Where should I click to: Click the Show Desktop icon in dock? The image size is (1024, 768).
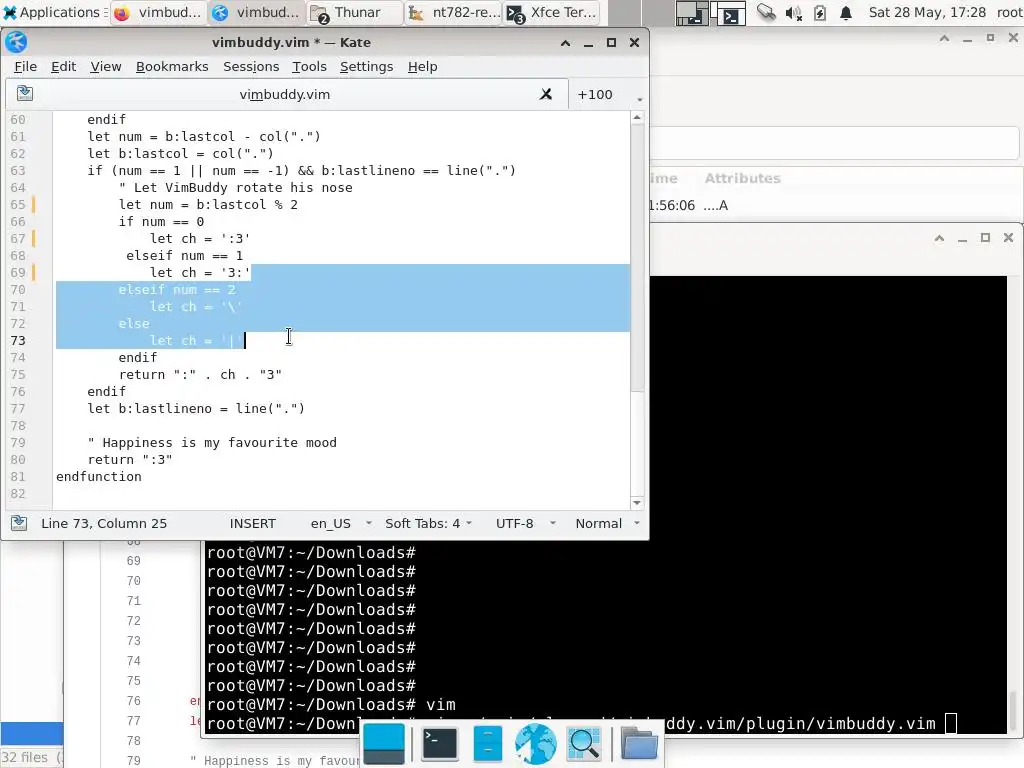(x=383, y=744)
